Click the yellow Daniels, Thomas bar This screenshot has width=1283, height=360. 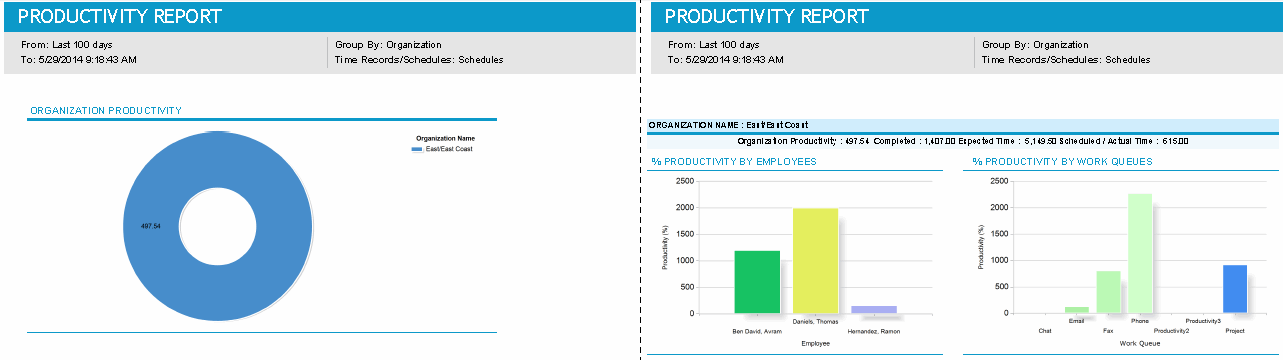815,261
